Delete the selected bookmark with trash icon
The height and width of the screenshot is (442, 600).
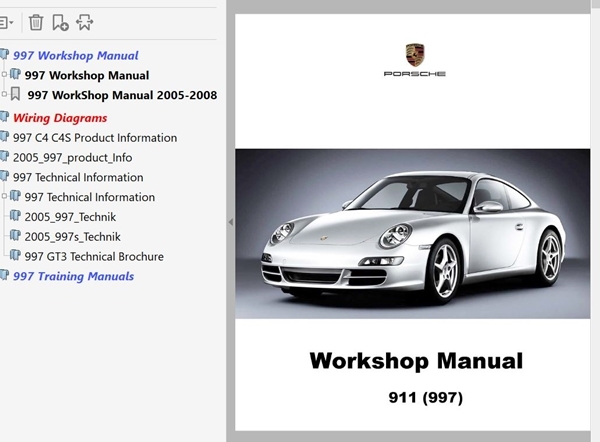coord(36,23)
